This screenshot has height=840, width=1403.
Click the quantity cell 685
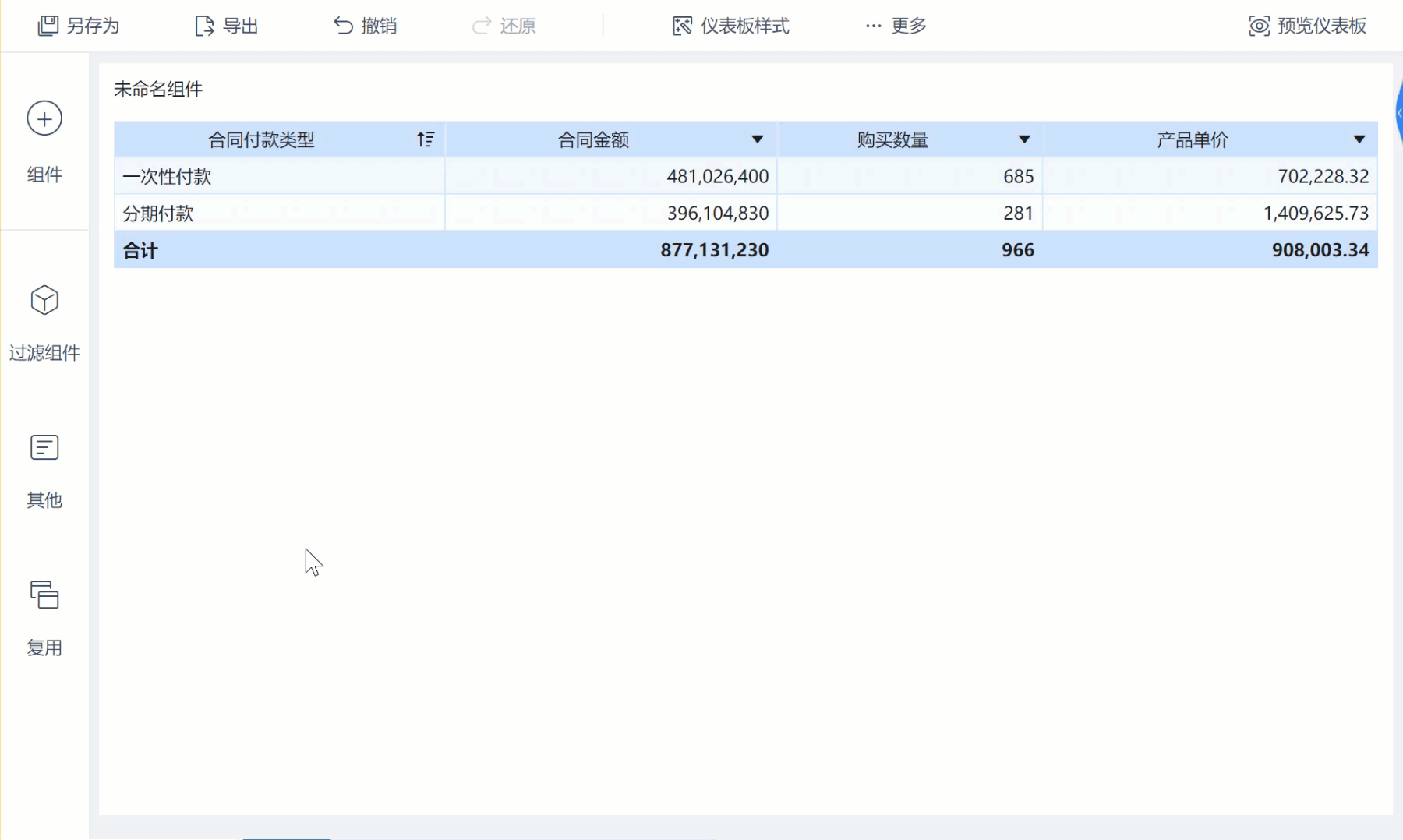(x=1019, y=176)
